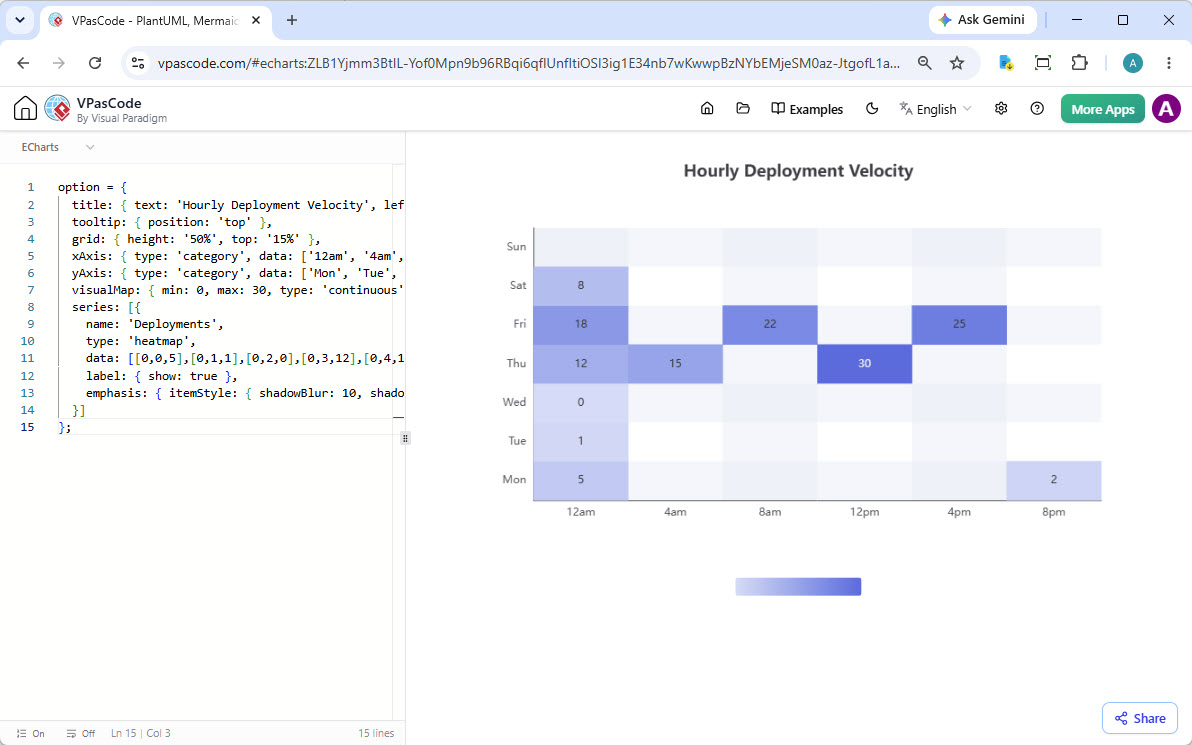
Task: Expand the English language dropdown
Action: (935, 109)
